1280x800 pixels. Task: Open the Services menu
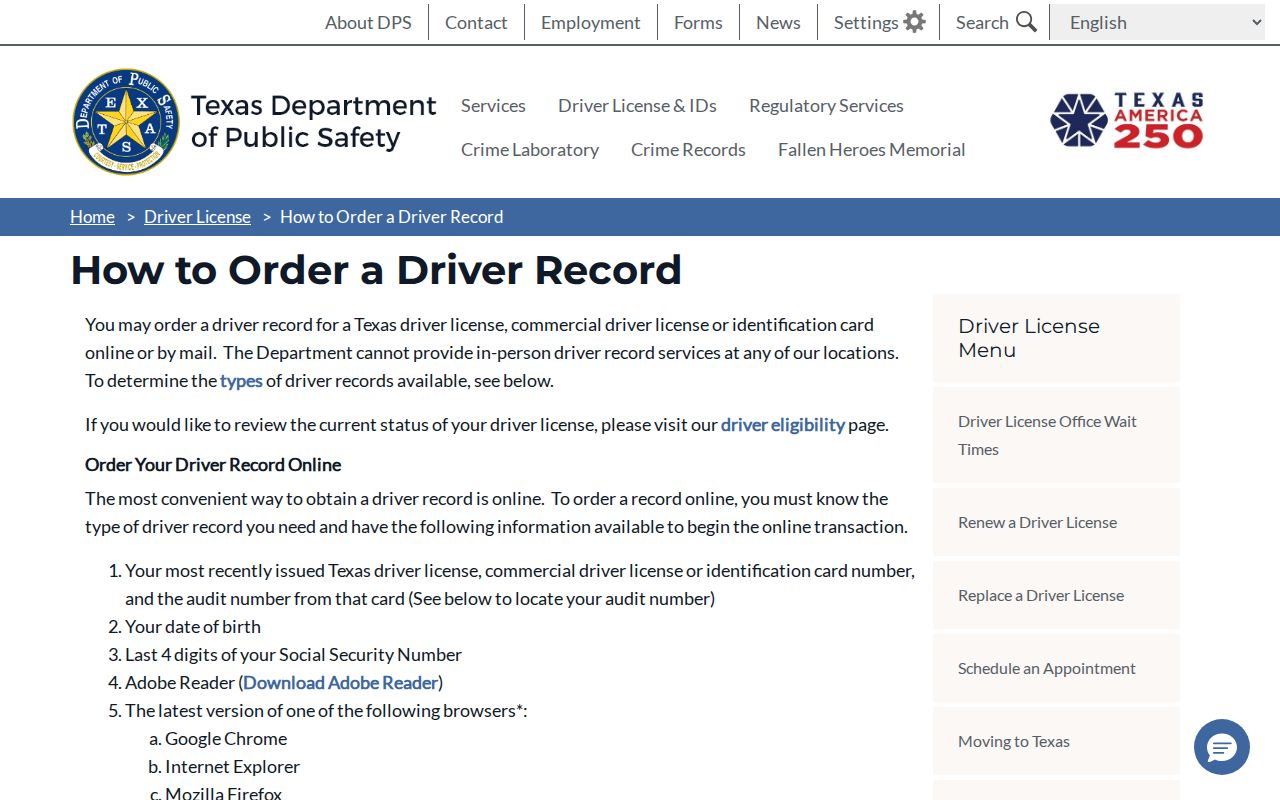(x=493, y=105)
